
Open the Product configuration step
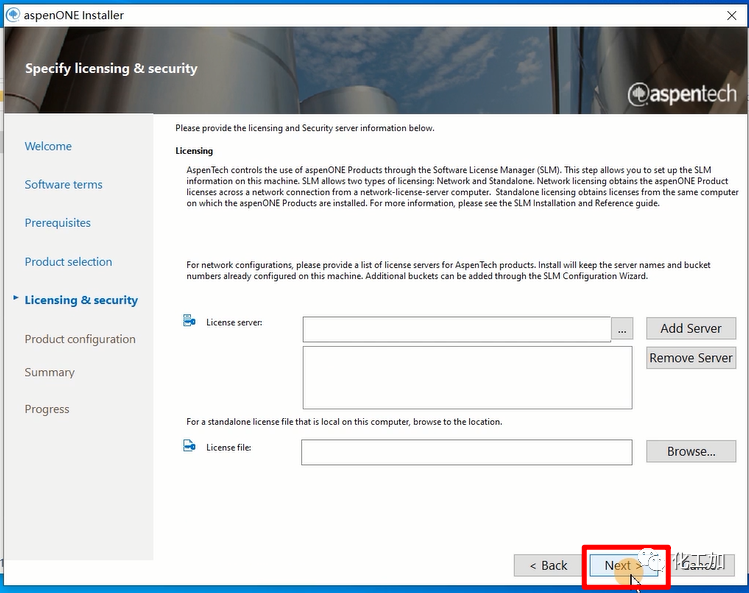click(80, 339)
